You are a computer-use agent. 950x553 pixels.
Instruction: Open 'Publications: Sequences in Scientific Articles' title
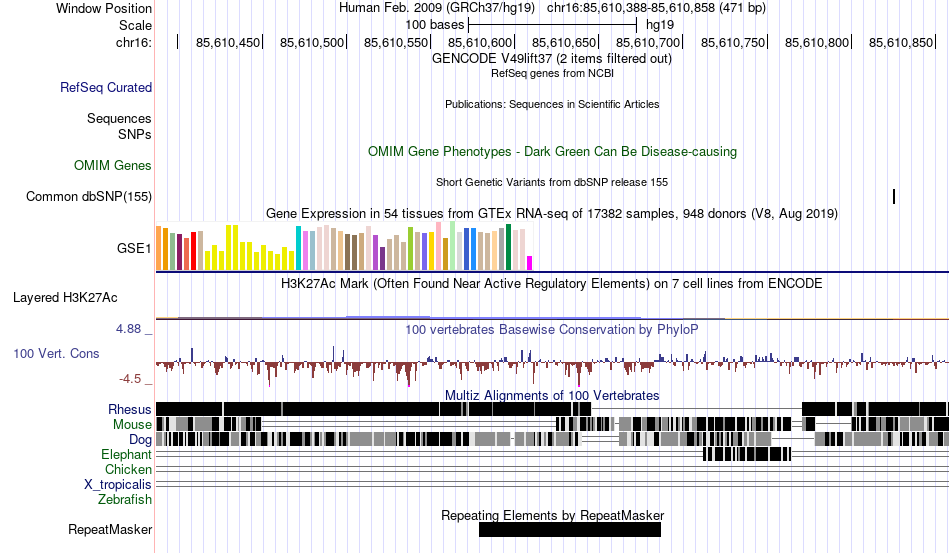click(552, 104)
